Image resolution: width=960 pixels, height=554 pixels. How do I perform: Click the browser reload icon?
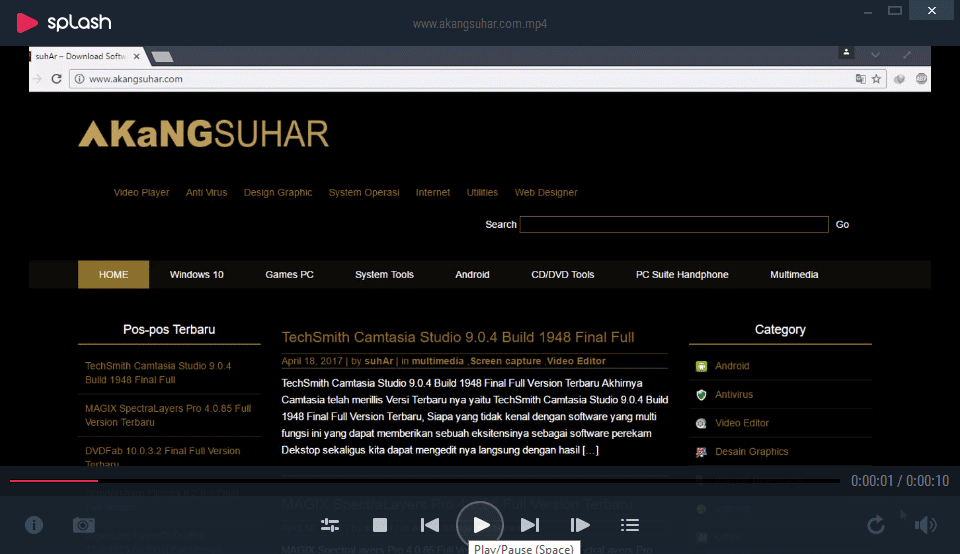pos(56,79)
